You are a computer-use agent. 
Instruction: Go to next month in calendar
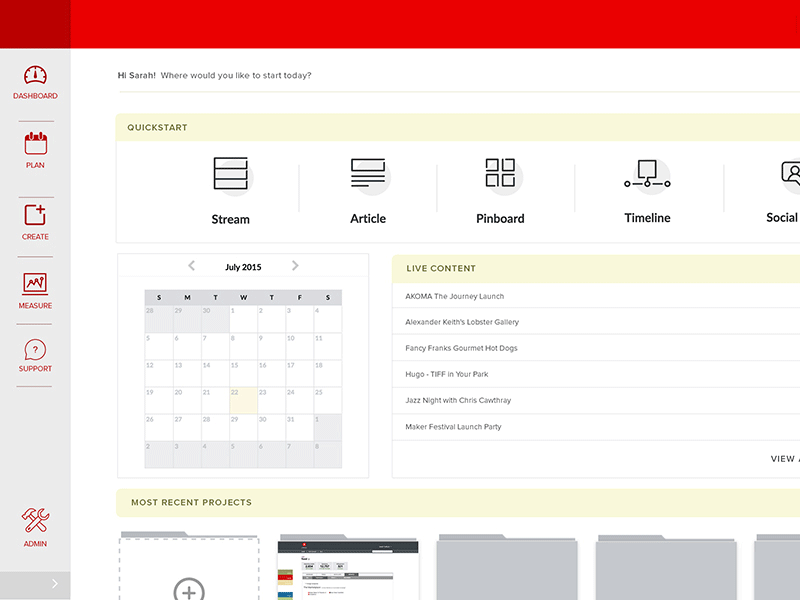click(295, 265)
